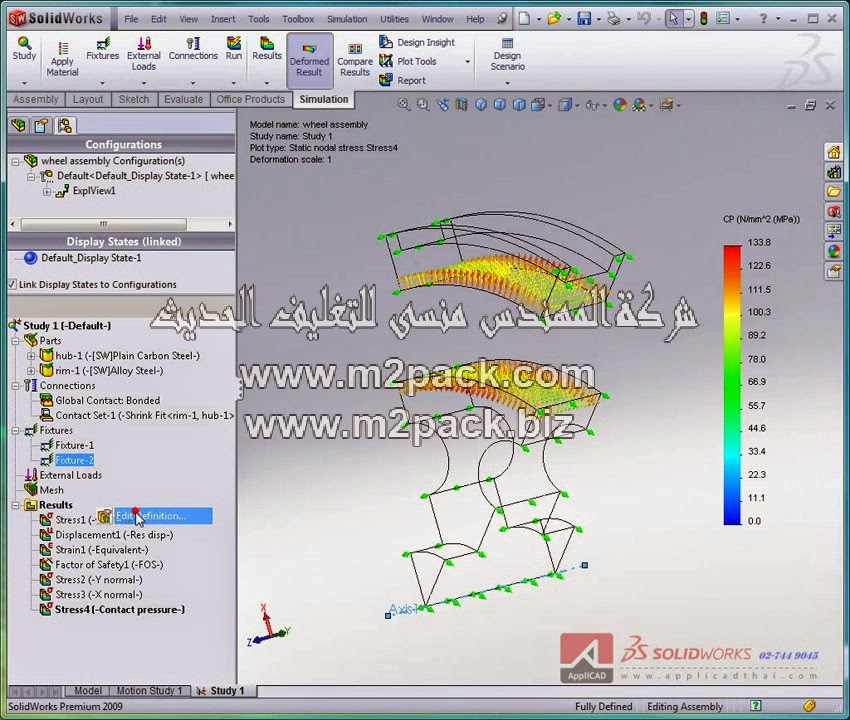Open Design Library task pane icon
This screenshot has height=720, width=850.
point(834,172)
